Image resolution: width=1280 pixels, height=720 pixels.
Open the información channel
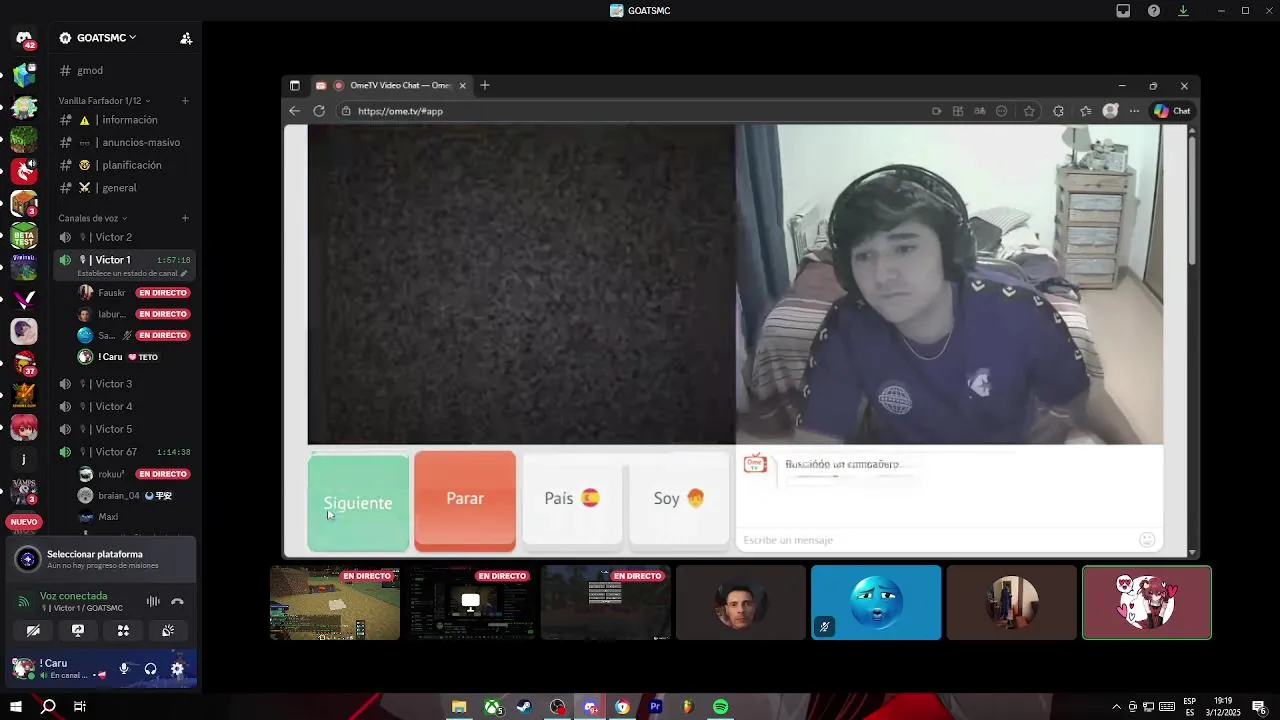(124, 120)
